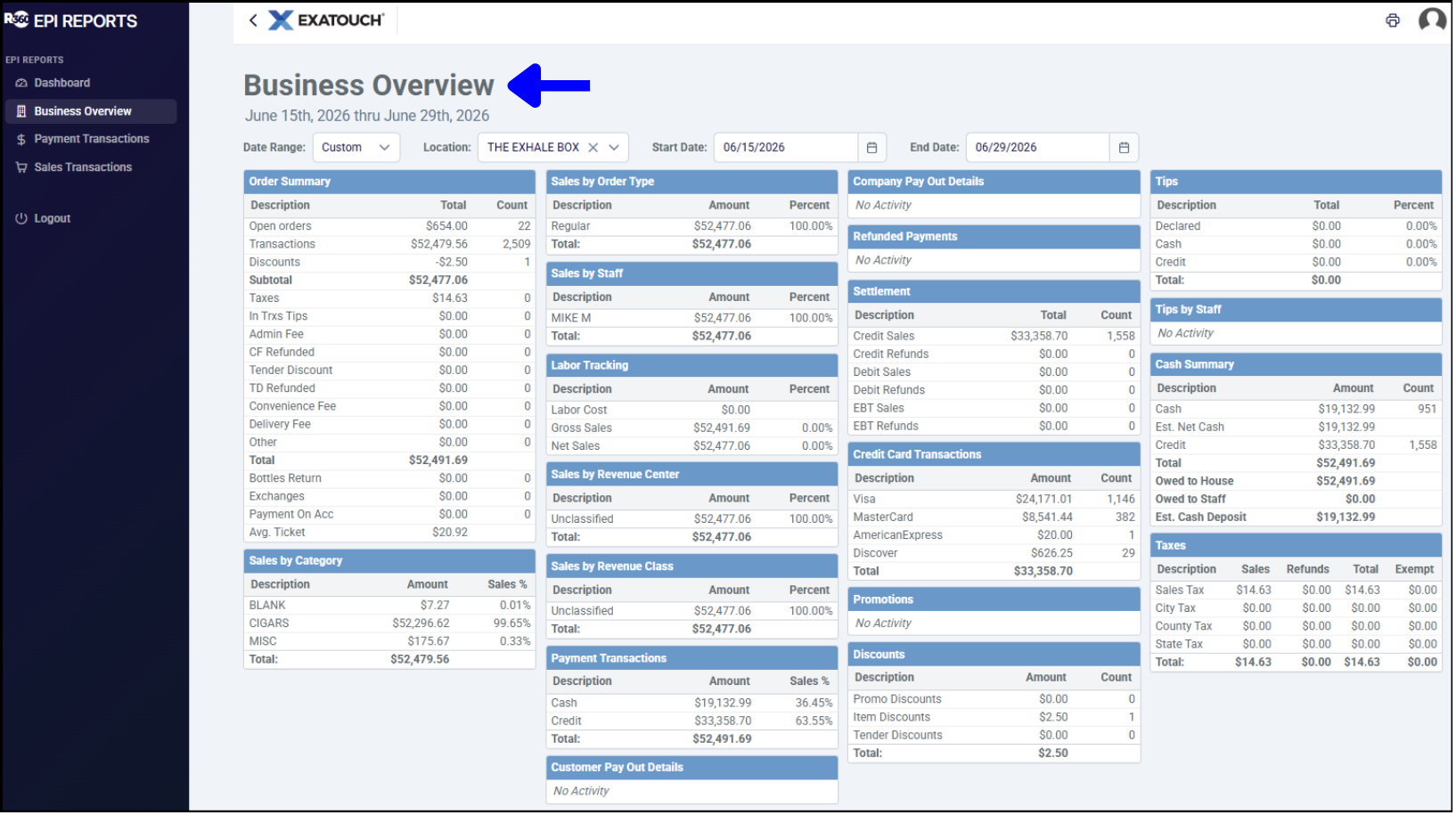Click the Tips panel header
The width and height of the screenshot is (1456, 815).
tap(1296, 182)
